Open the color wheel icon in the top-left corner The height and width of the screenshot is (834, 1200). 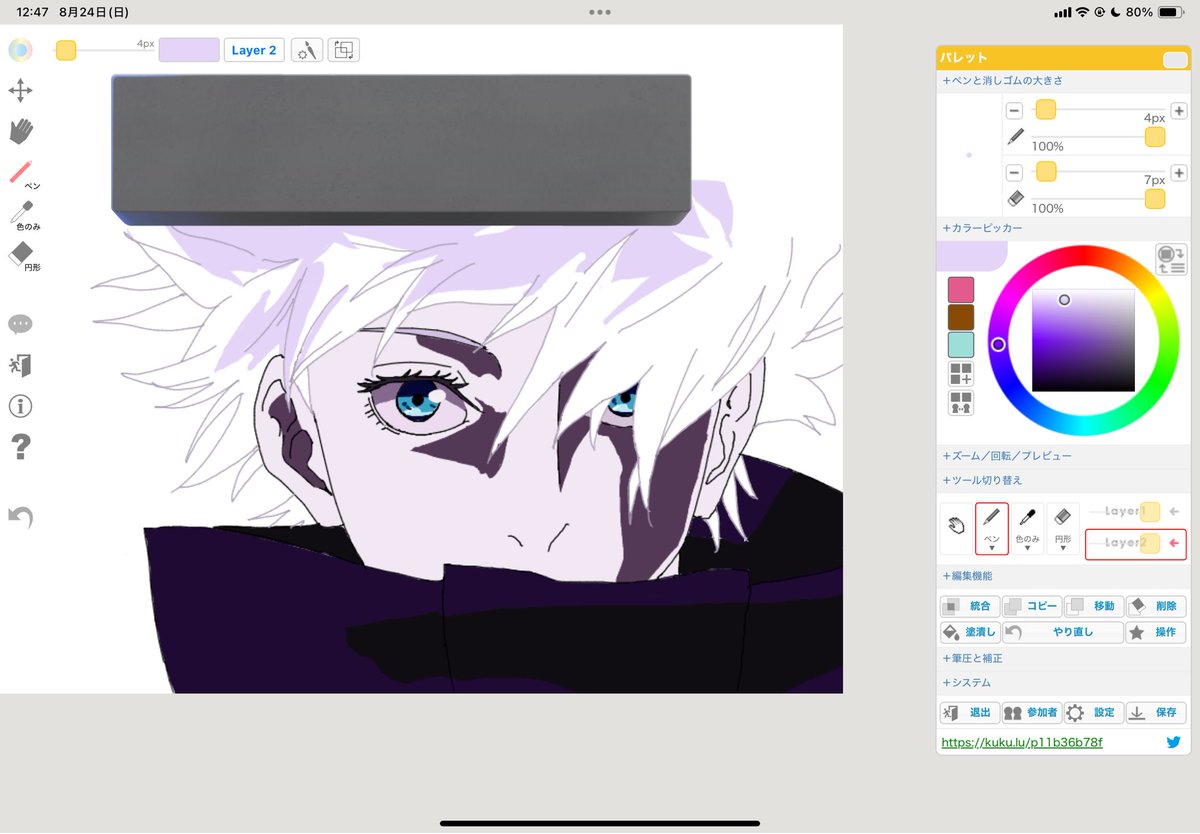(x=20, y=50)
